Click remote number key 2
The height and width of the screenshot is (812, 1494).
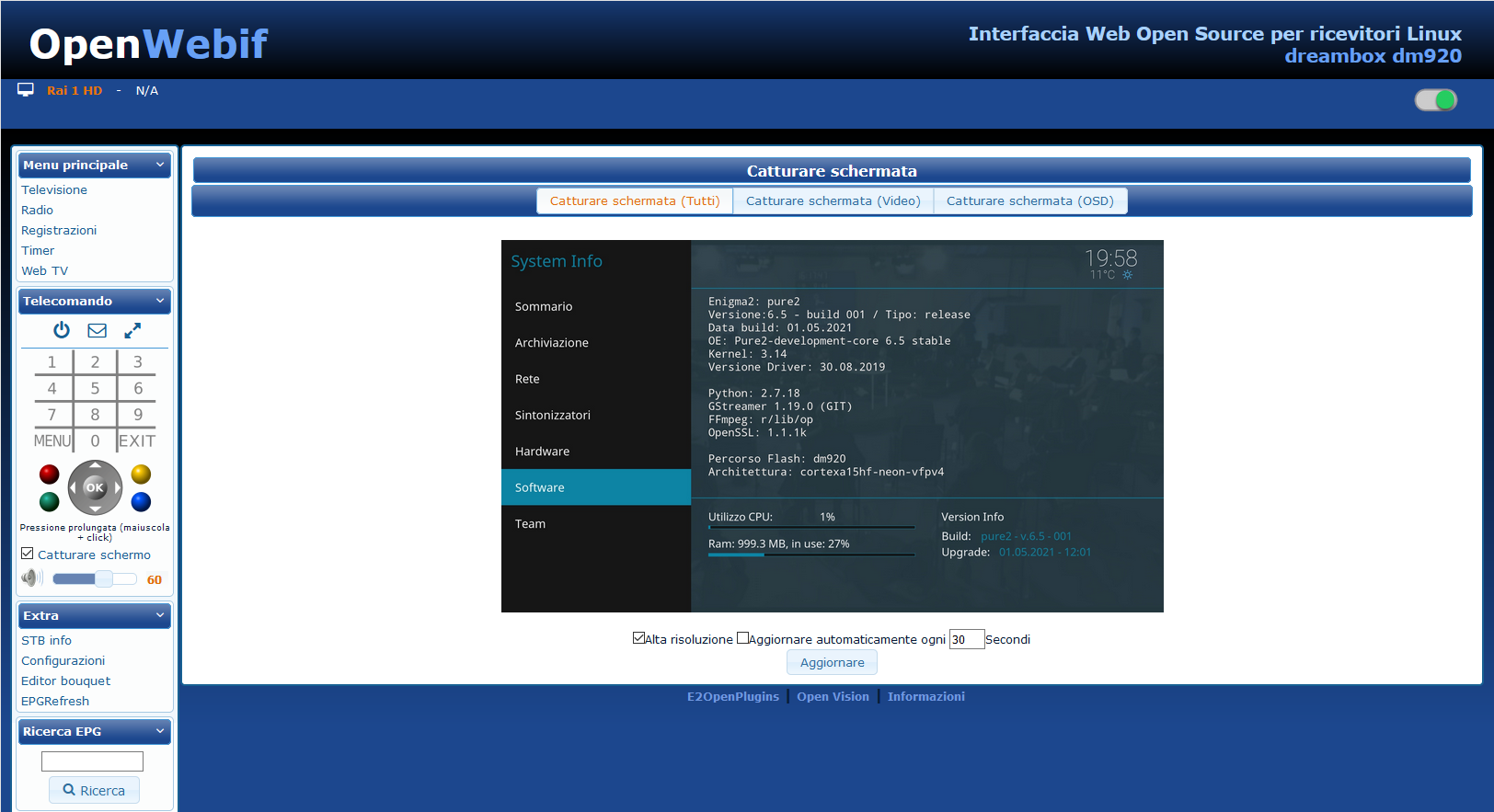pos(95,362)
